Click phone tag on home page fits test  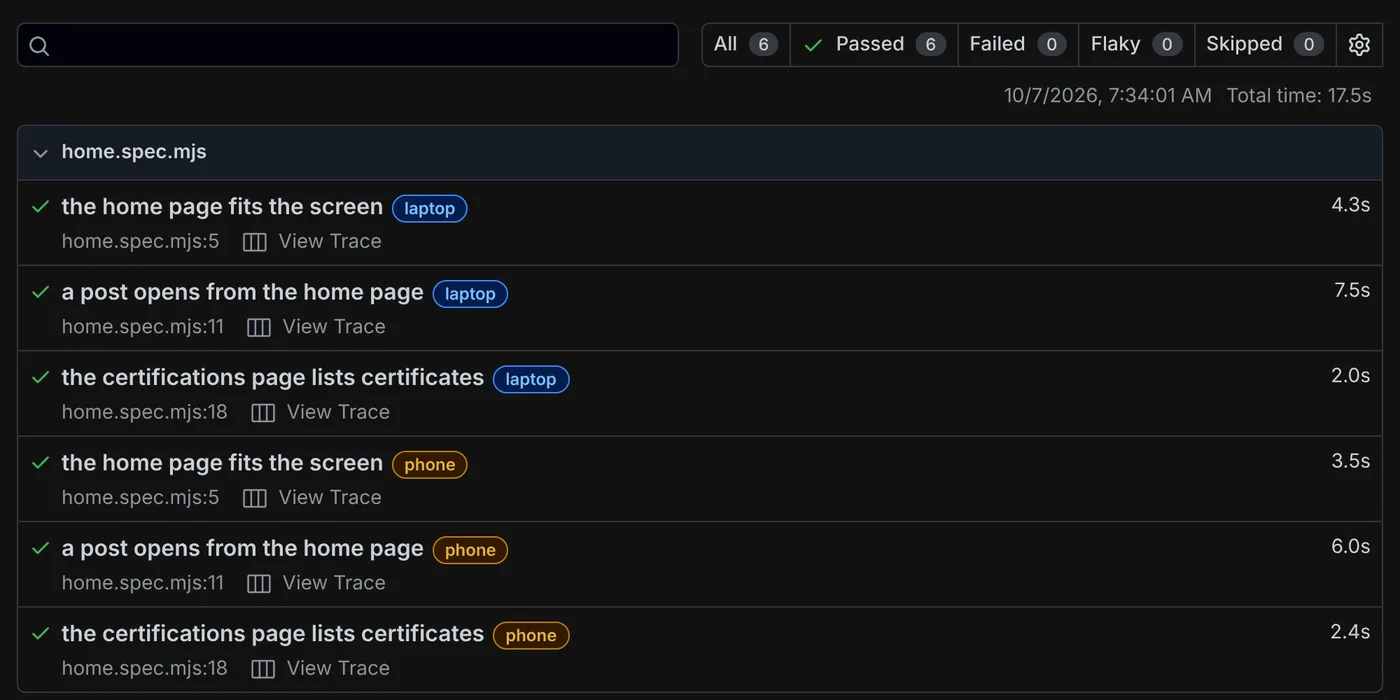coord(430,465)
